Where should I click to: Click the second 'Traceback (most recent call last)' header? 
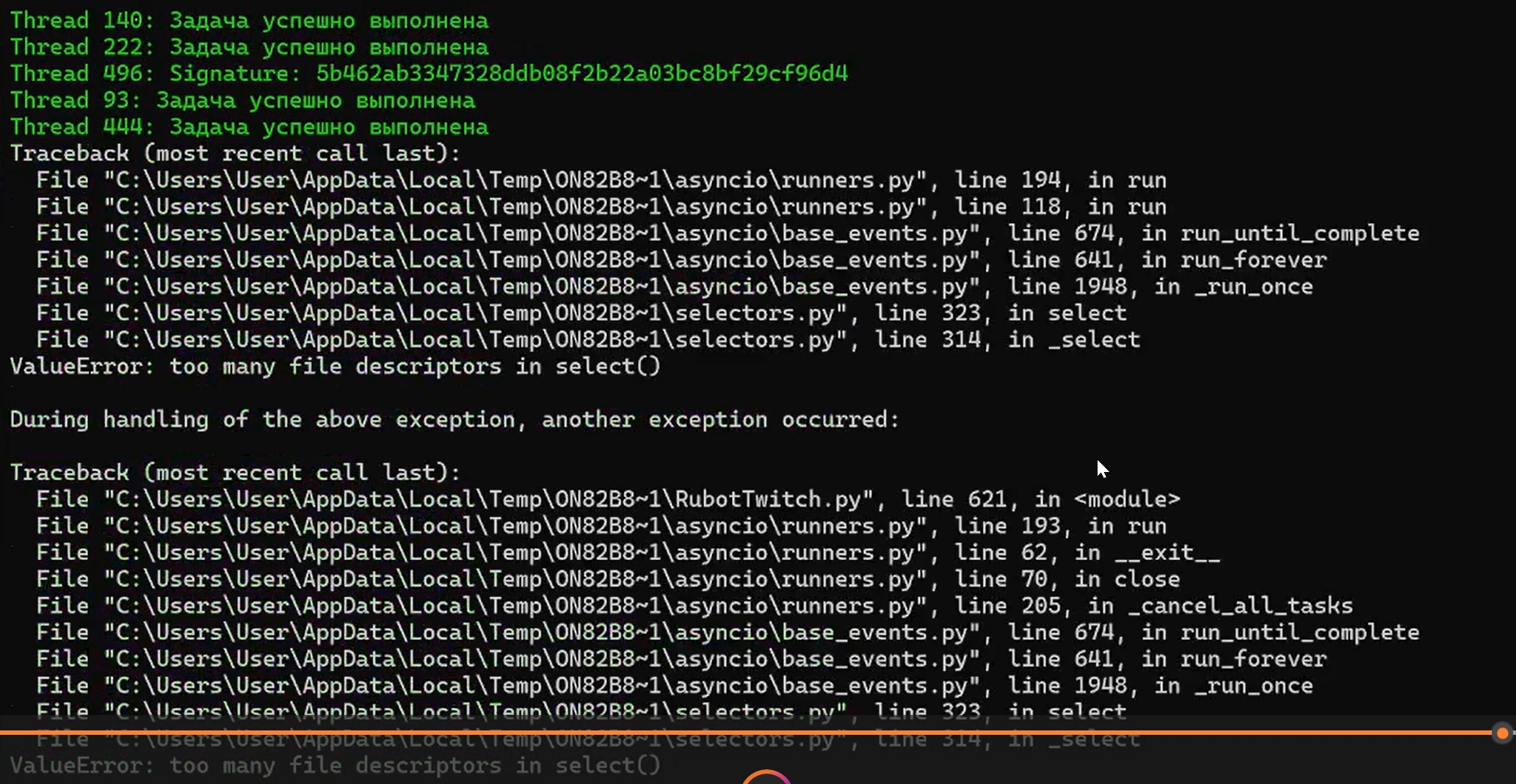pos(235,472)
